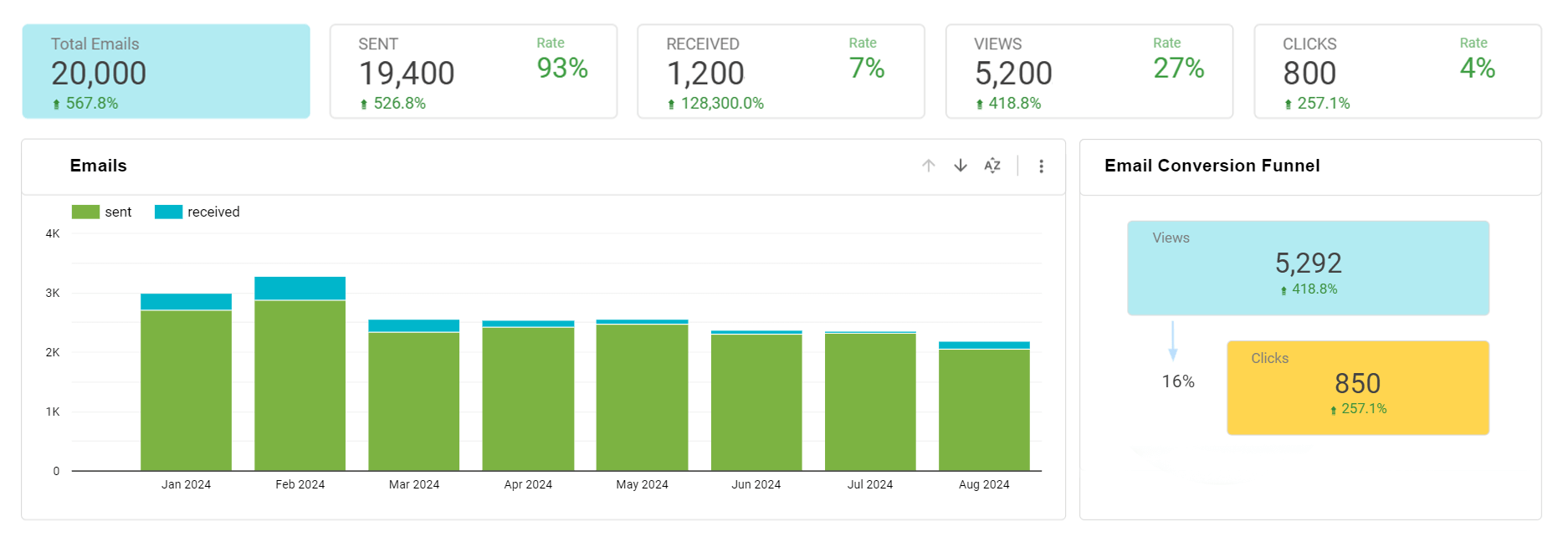Click the drill up arrow in Emails chart
1568x537 pixels.
928,166
